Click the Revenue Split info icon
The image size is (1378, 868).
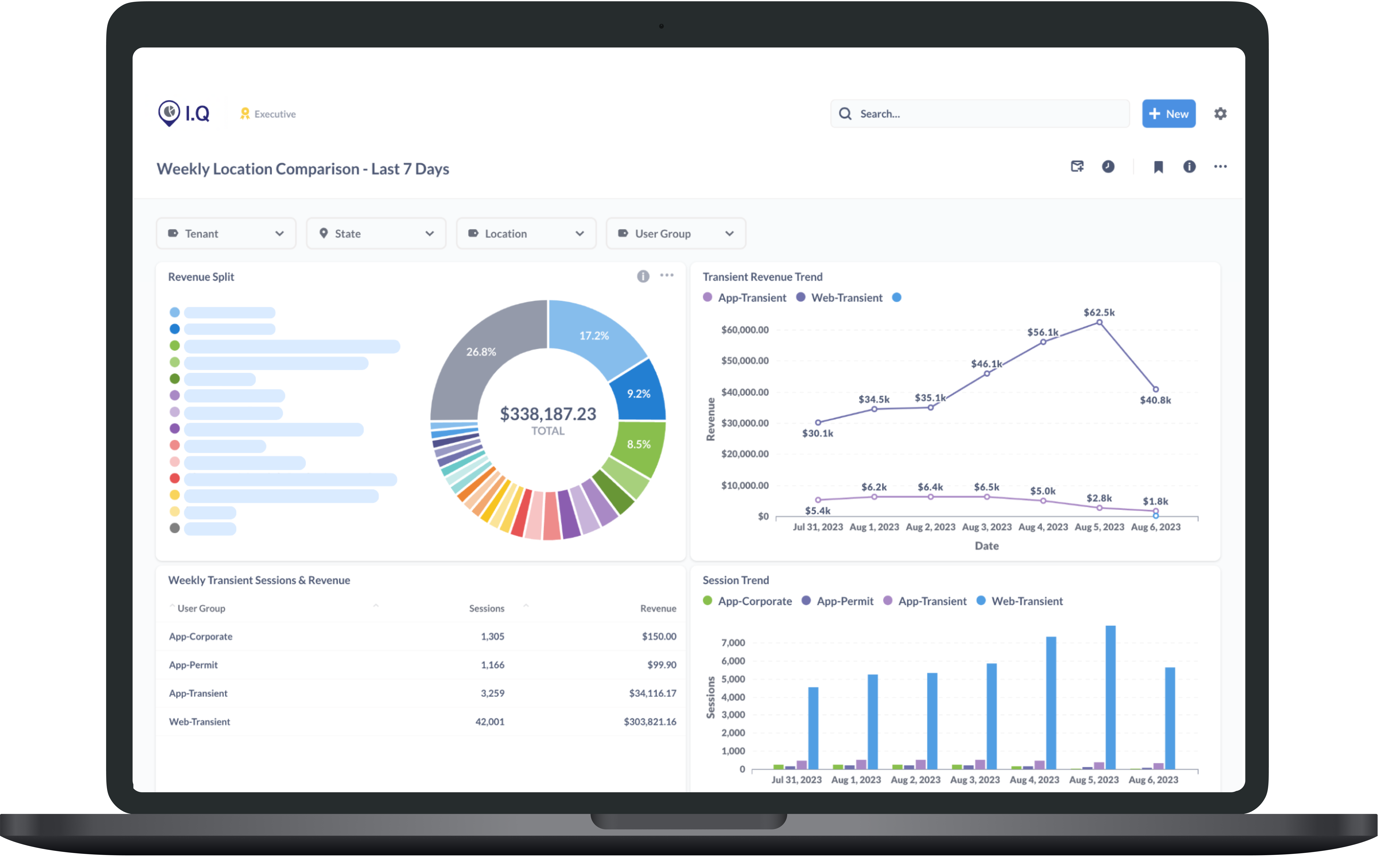(x=643, y=276)
